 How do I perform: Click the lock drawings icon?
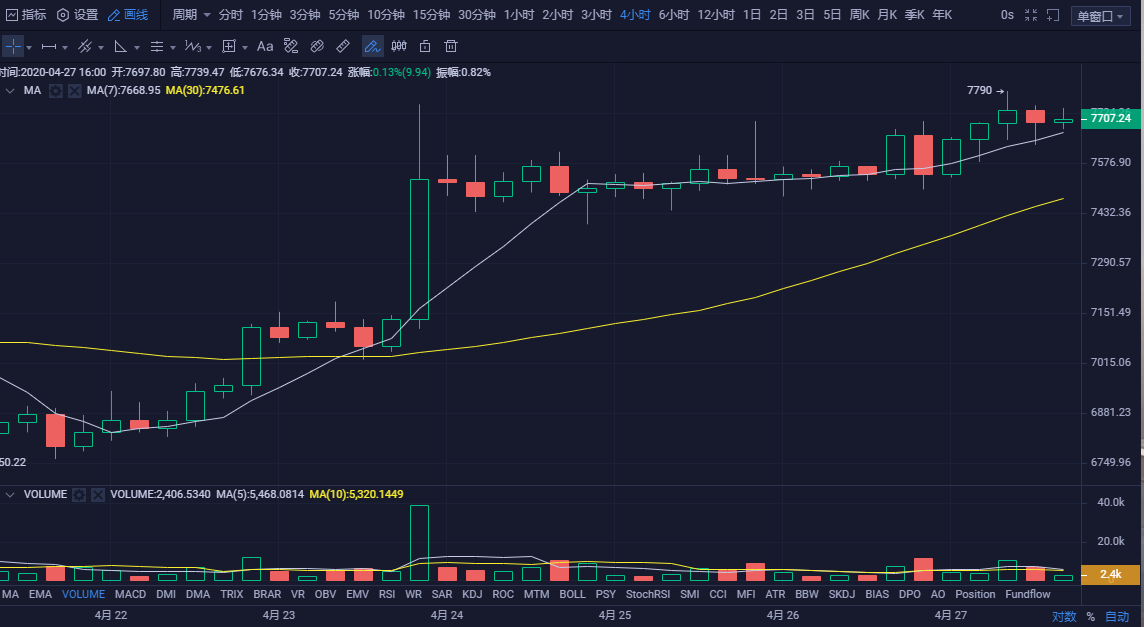click(425, 47)
